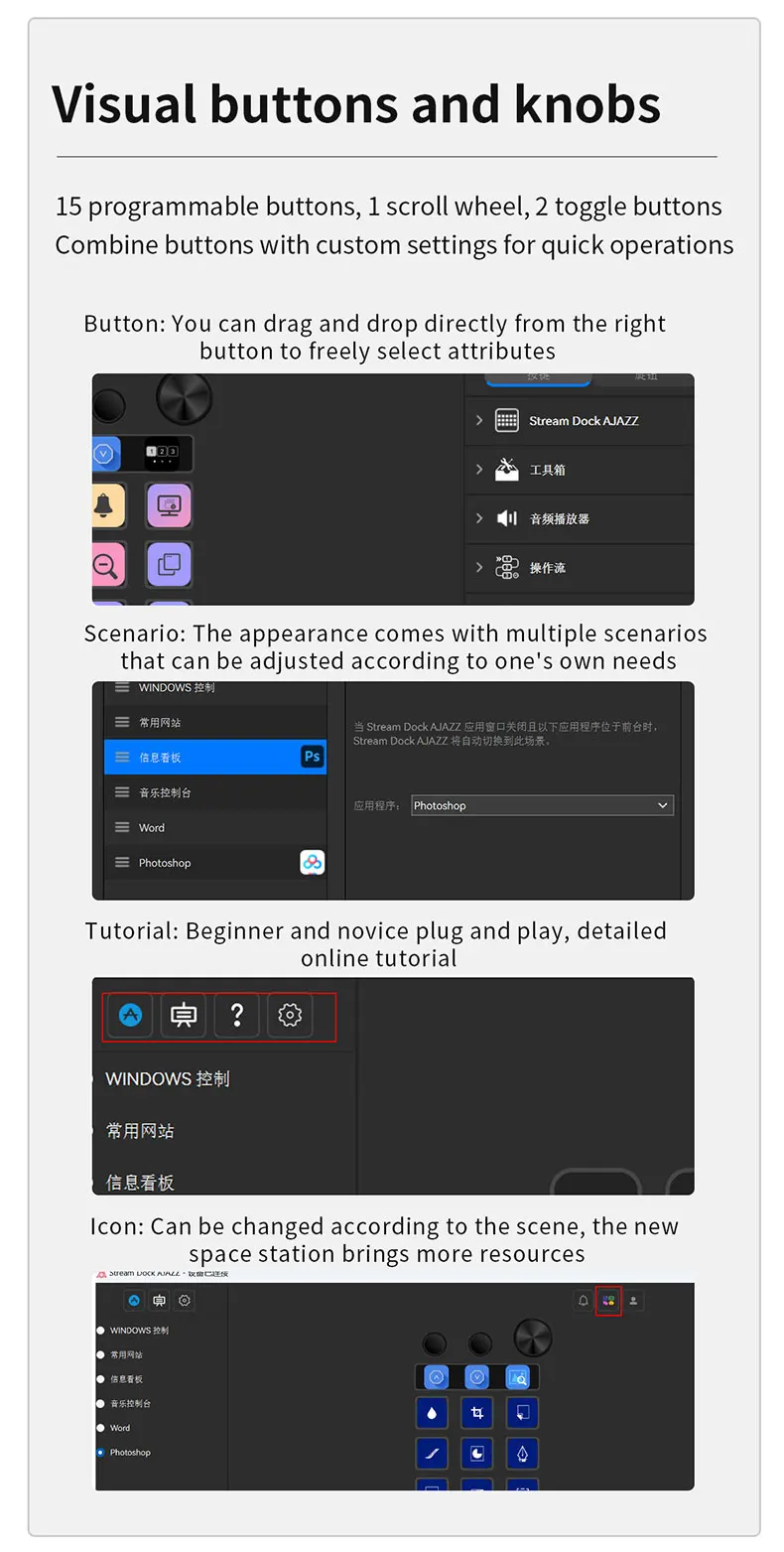Select the Photoshop radio button in the scene list
Screen dimensions: 784x1552
tap(100, 1453)
